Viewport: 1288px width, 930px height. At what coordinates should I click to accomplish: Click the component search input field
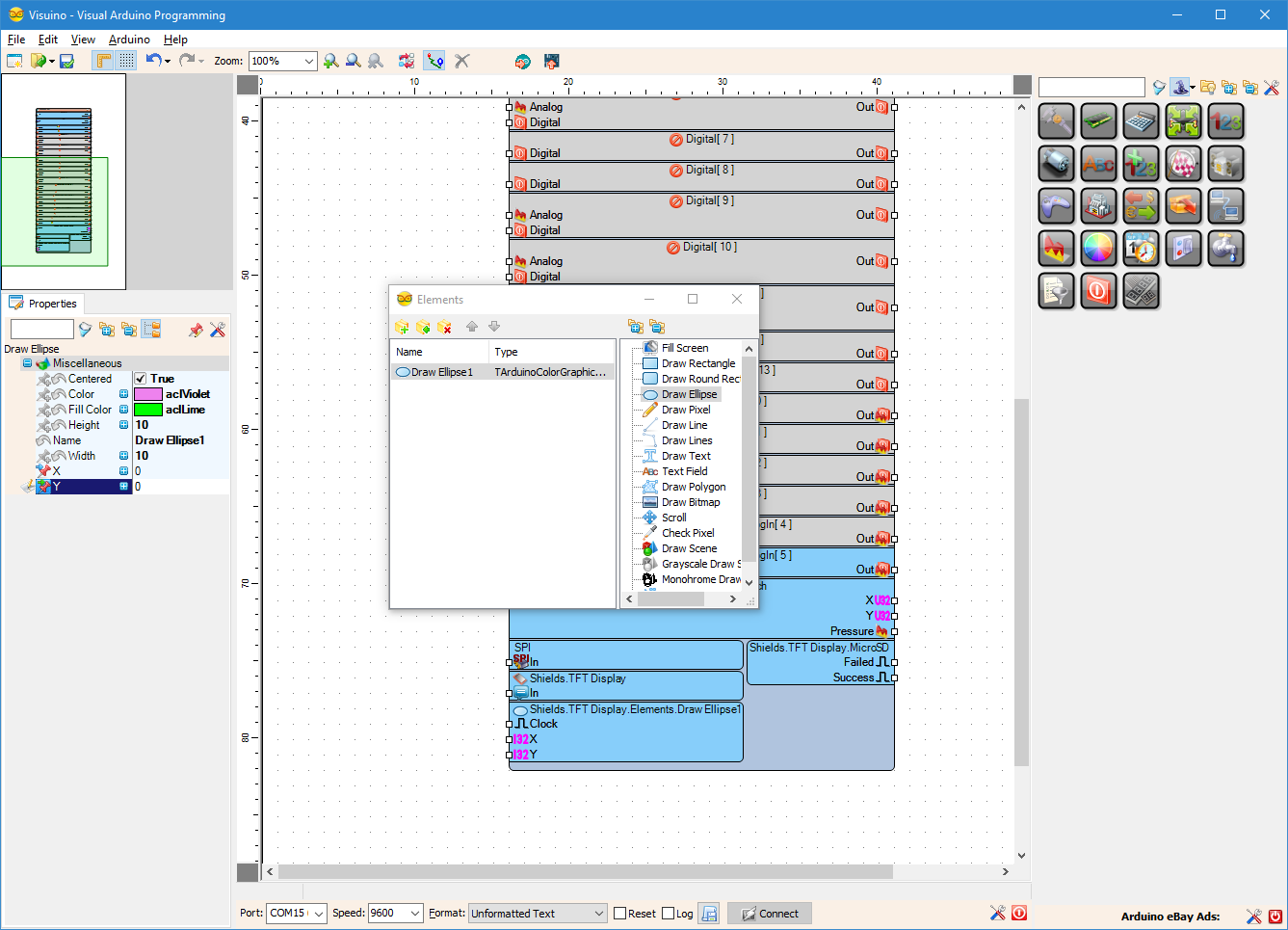[x=1091, y=87]
